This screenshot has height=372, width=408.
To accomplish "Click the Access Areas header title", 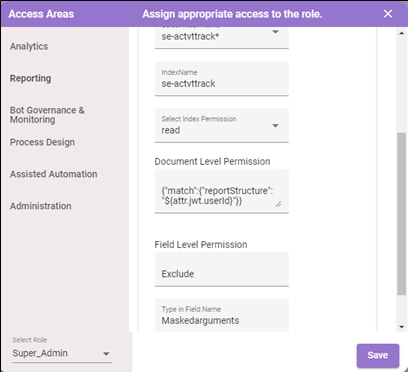I will [x=41, y=14].
